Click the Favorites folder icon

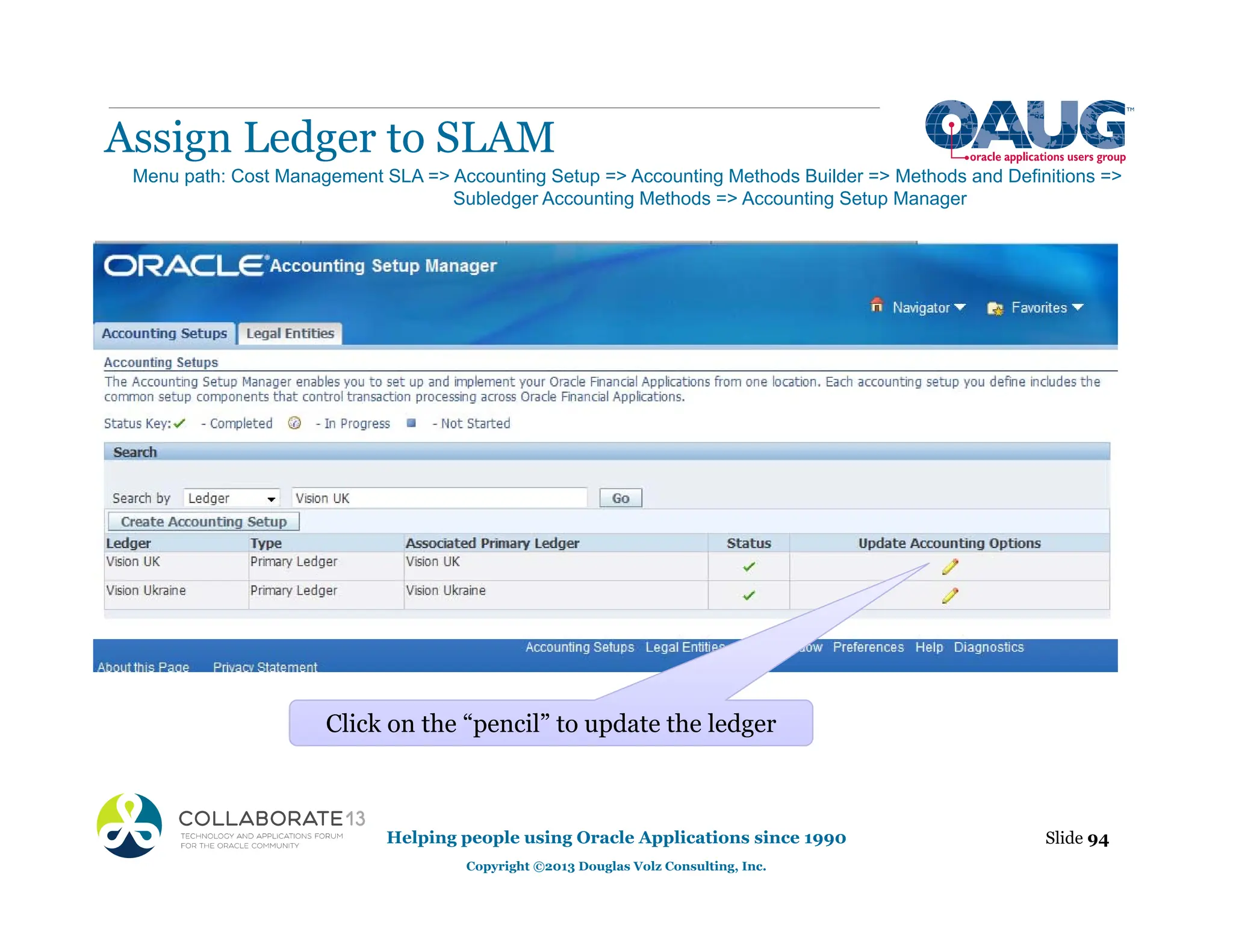coord(995,309)
